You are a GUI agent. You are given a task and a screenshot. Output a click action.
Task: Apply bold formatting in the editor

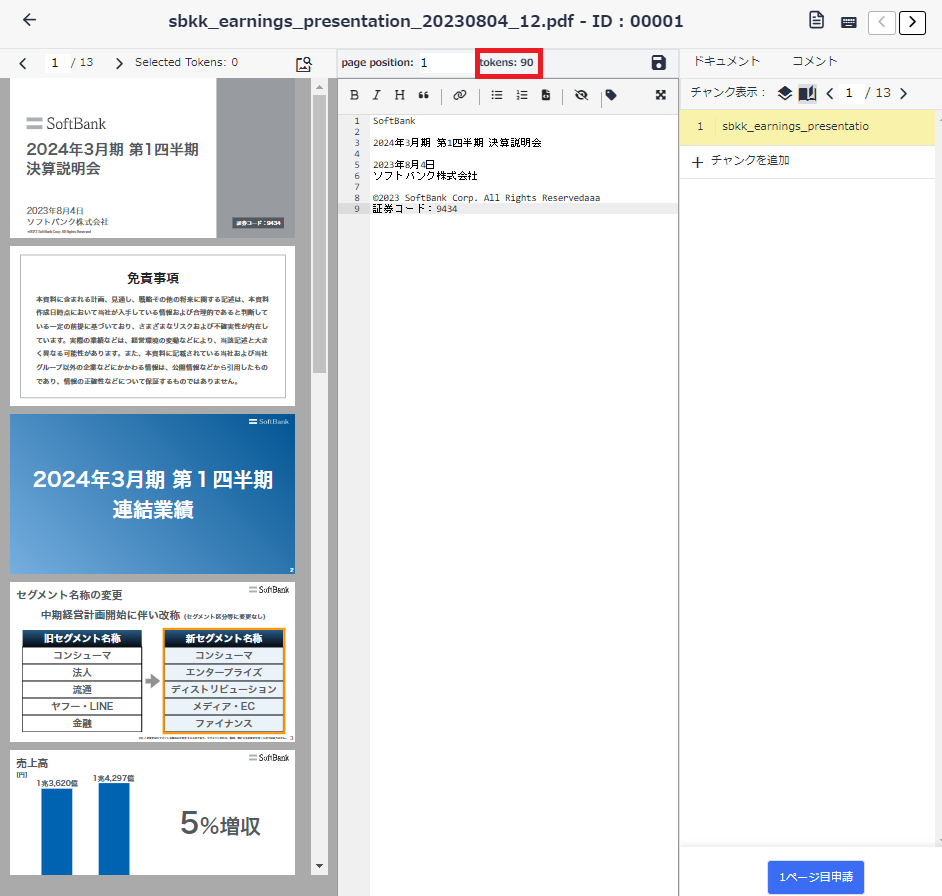click(354, 95)
